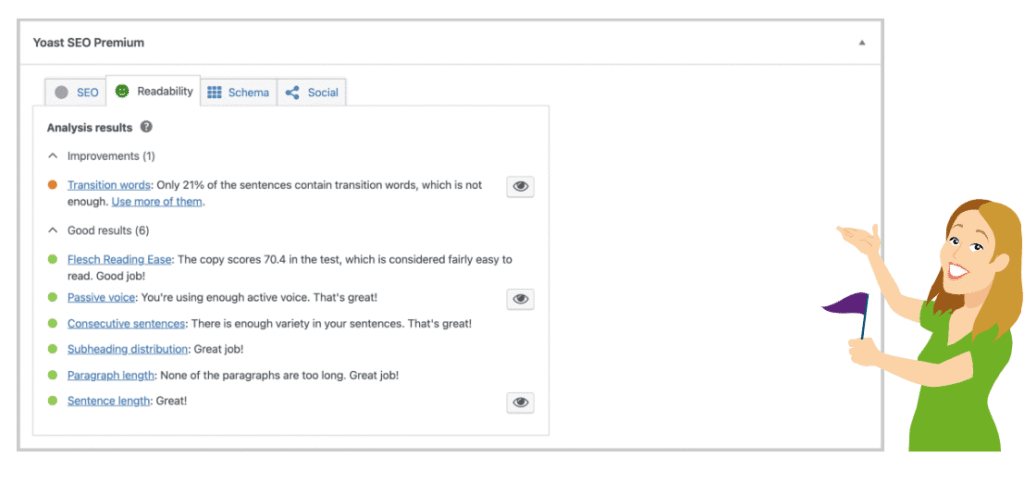
Task: Toggle eye highlight for Passive voice
Action: pyautogui.click(x=520, y=299)
